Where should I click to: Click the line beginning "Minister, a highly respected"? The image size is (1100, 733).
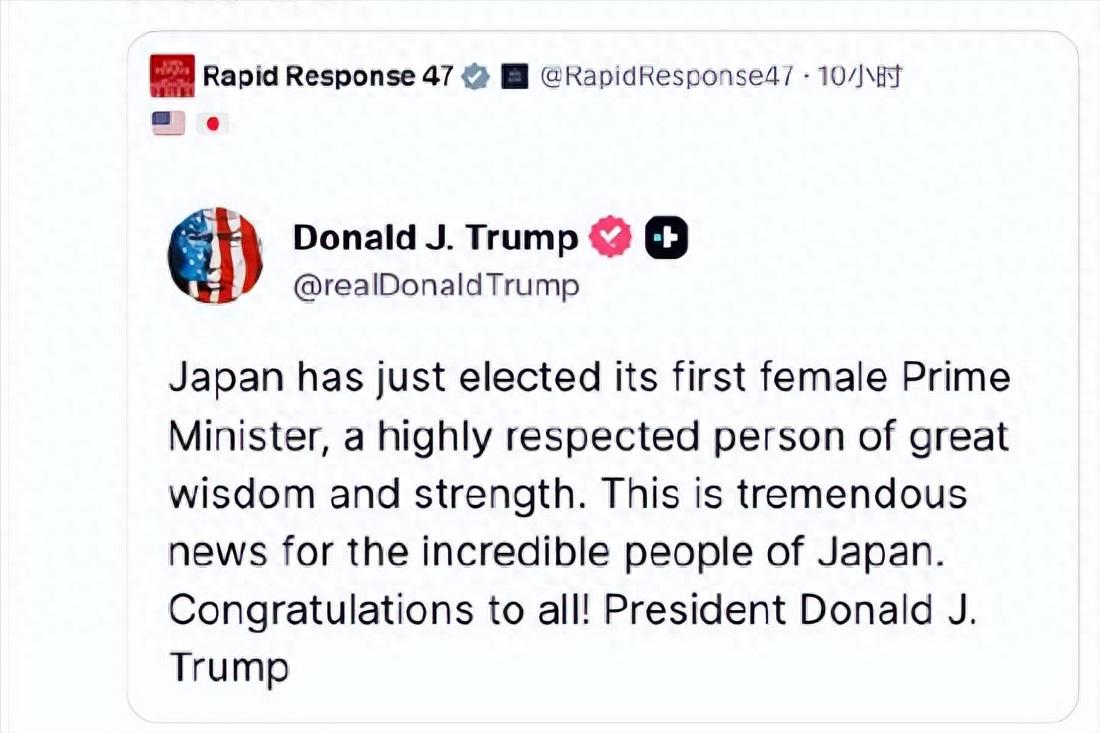coord(588,437)
